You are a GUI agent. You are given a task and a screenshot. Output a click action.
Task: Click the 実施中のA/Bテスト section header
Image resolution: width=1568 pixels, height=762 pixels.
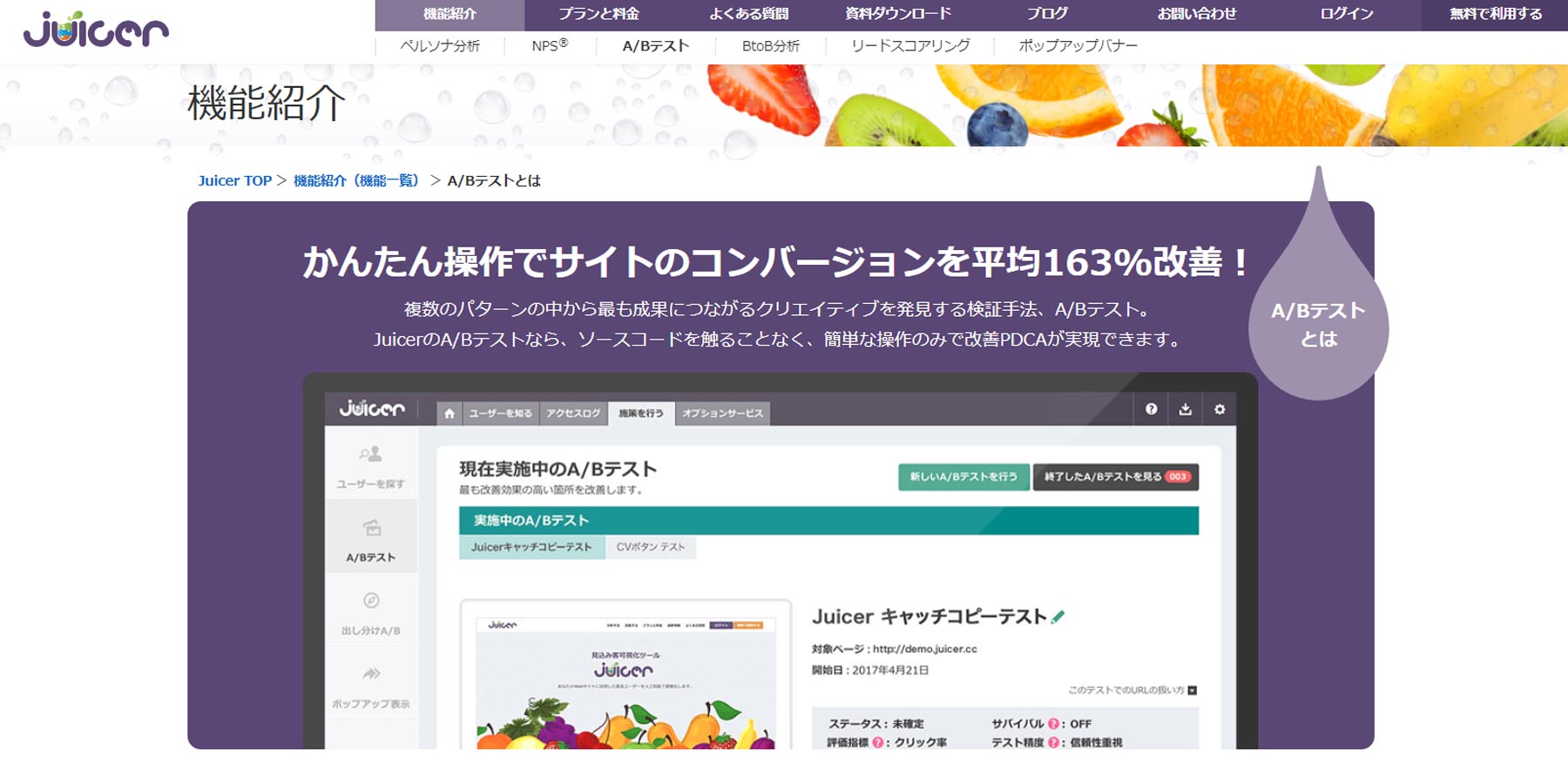pyautogui.click(x=828, y=521)
